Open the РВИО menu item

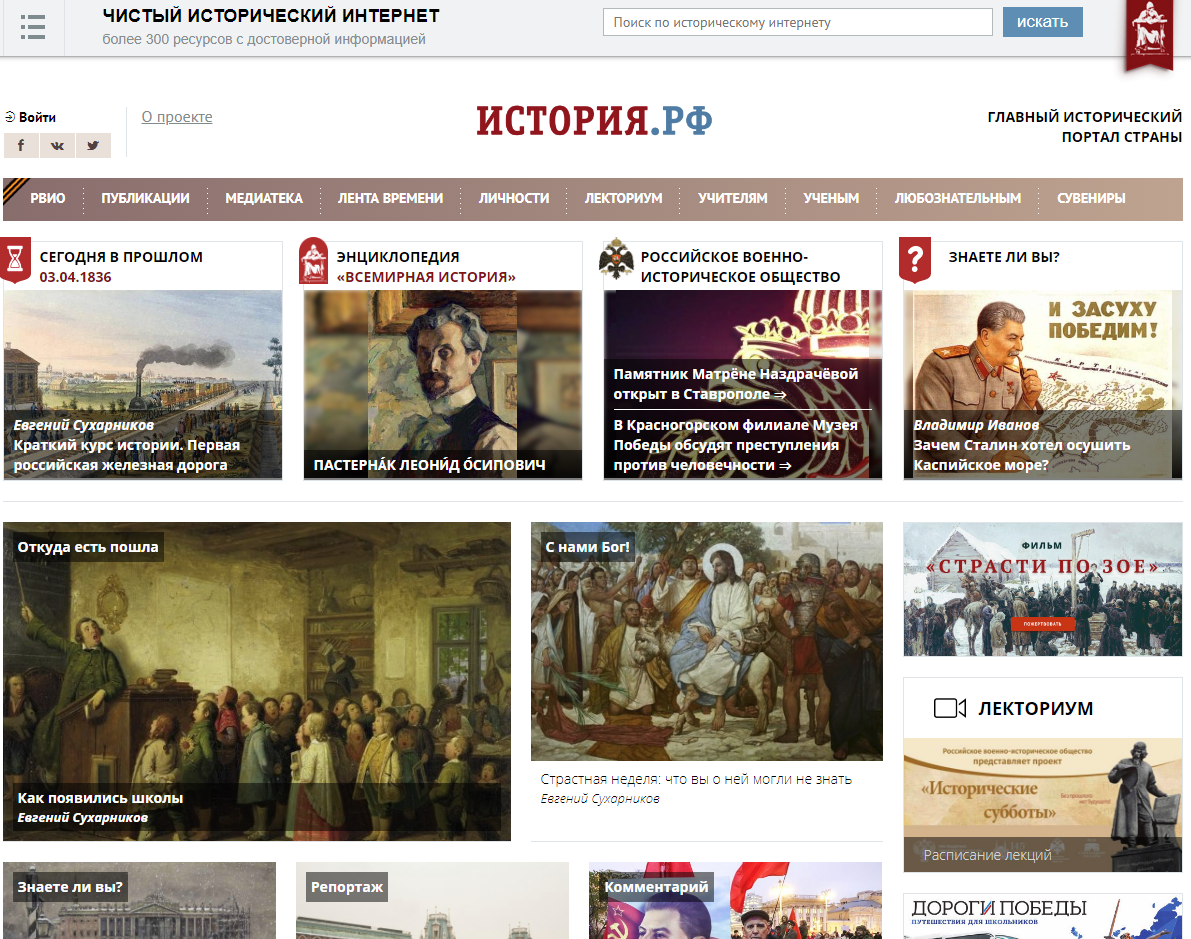pyautogui.click(x=48, y=198)
